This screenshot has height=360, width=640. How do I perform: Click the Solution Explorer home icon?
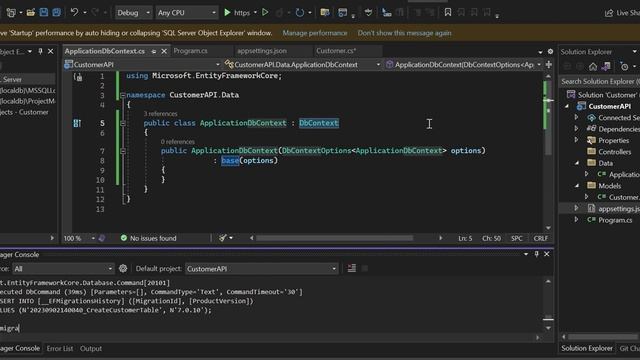coord(593,67)
